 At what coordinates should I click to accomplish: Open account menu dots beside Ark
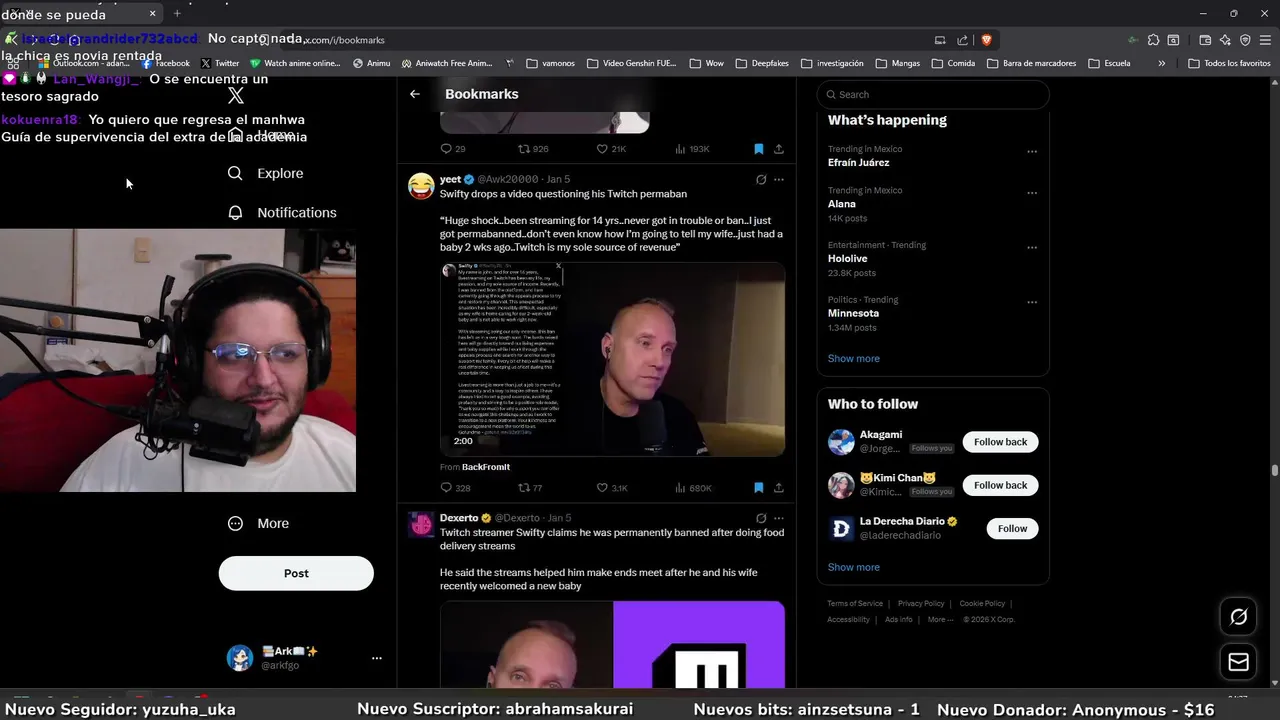pyautogui.click(x=377, y=658)
